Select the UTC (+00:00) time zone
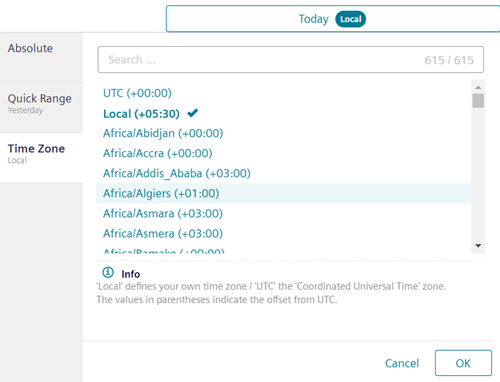 coord(284,93)
